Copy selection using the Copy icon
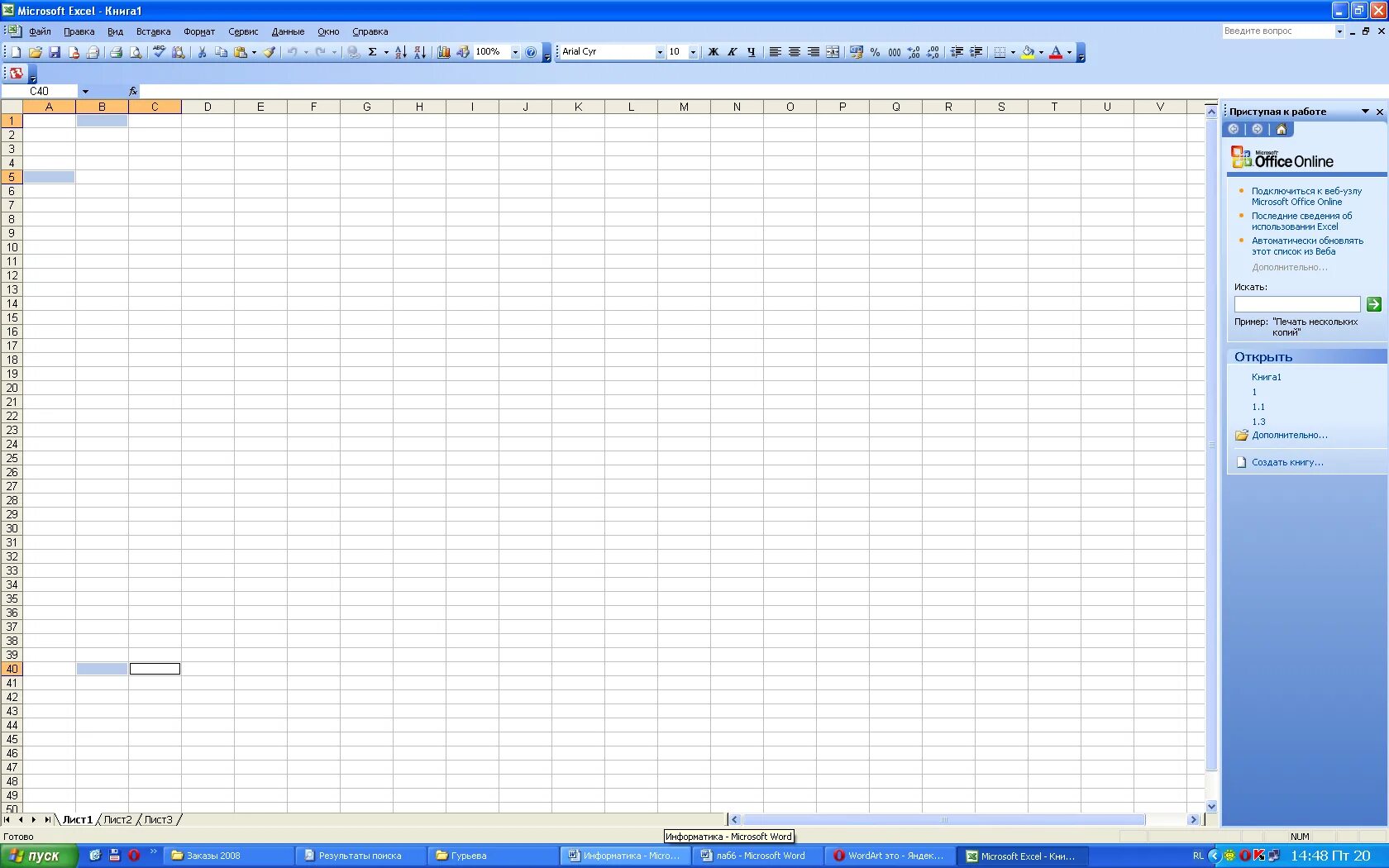The image size is (1389, 868). (x=221, y=52)
